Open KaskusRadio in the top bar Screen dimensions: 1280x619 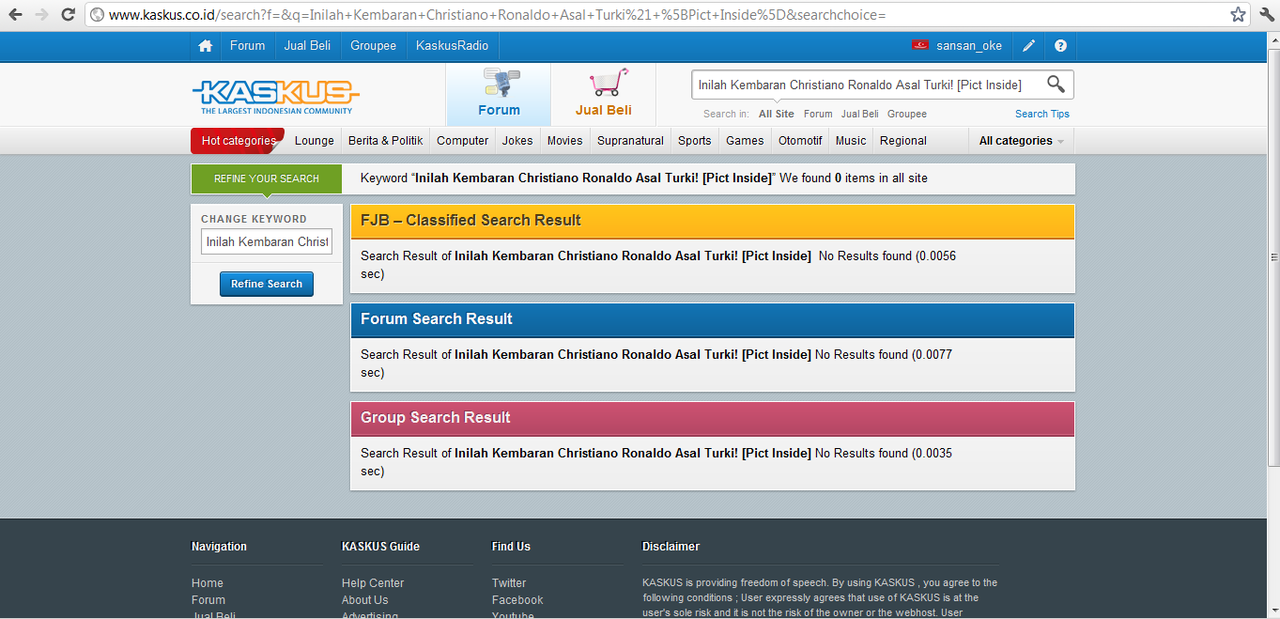click(452, 46)
